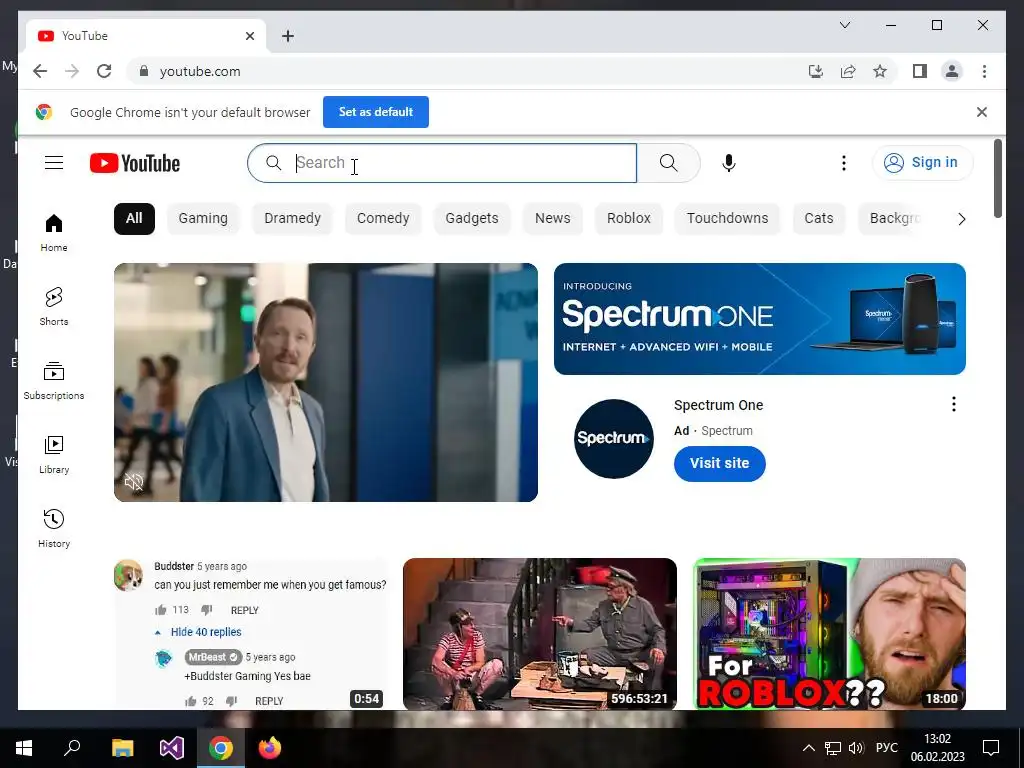Click the share page icon
This screenshot has width=1024, height=768.
848,71
